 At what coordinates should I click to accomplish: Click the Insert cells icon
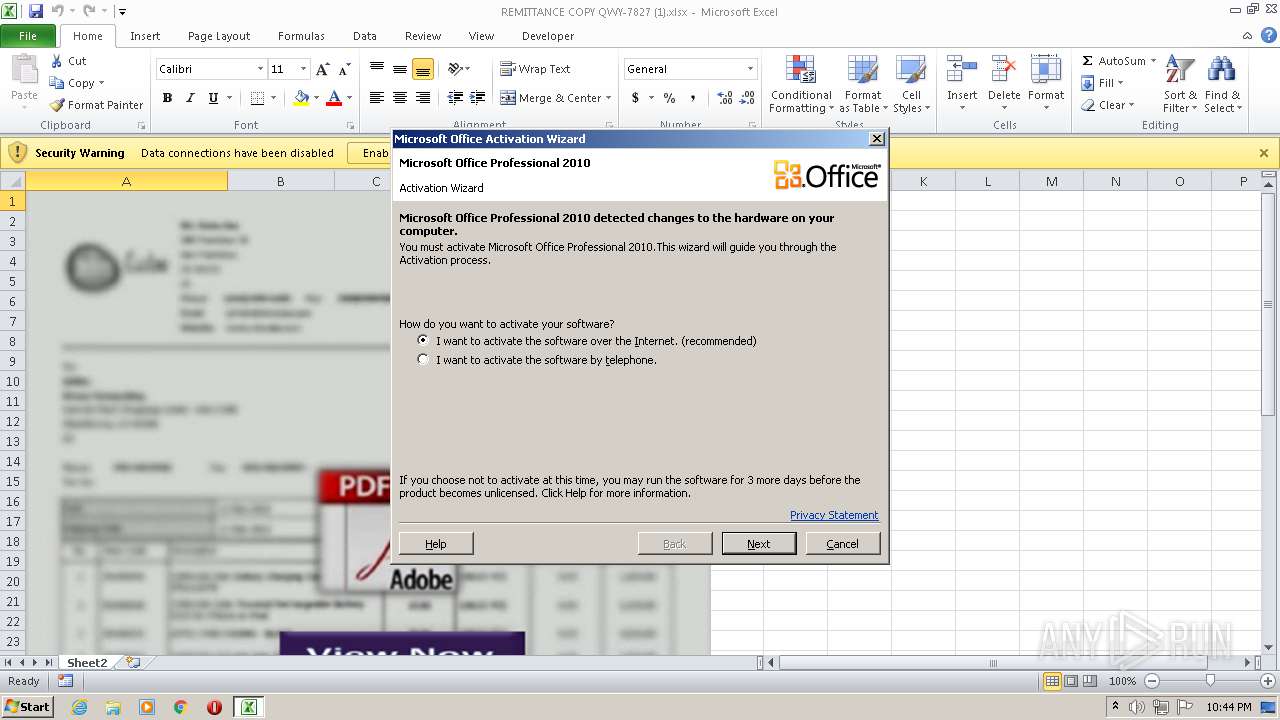[x=962, y=70]
